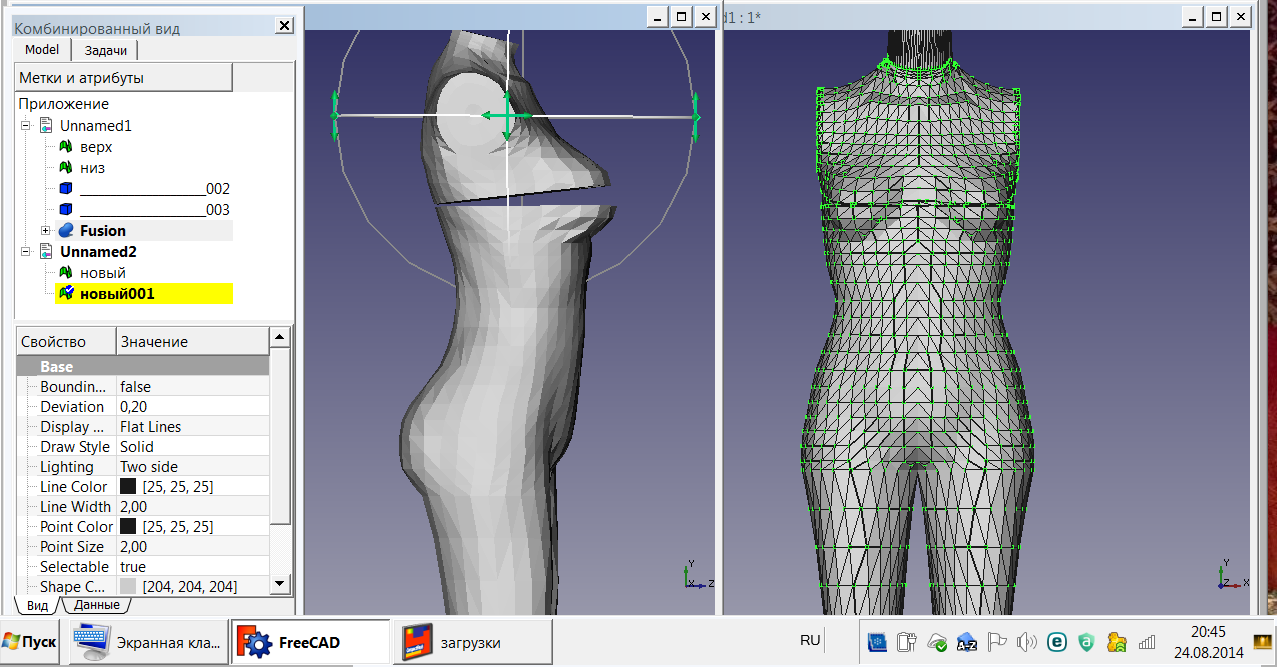Viewport: 1277px width, 667px height.
Task: Click the property panel scroll up arrow
Action: (x=280, y=338)
